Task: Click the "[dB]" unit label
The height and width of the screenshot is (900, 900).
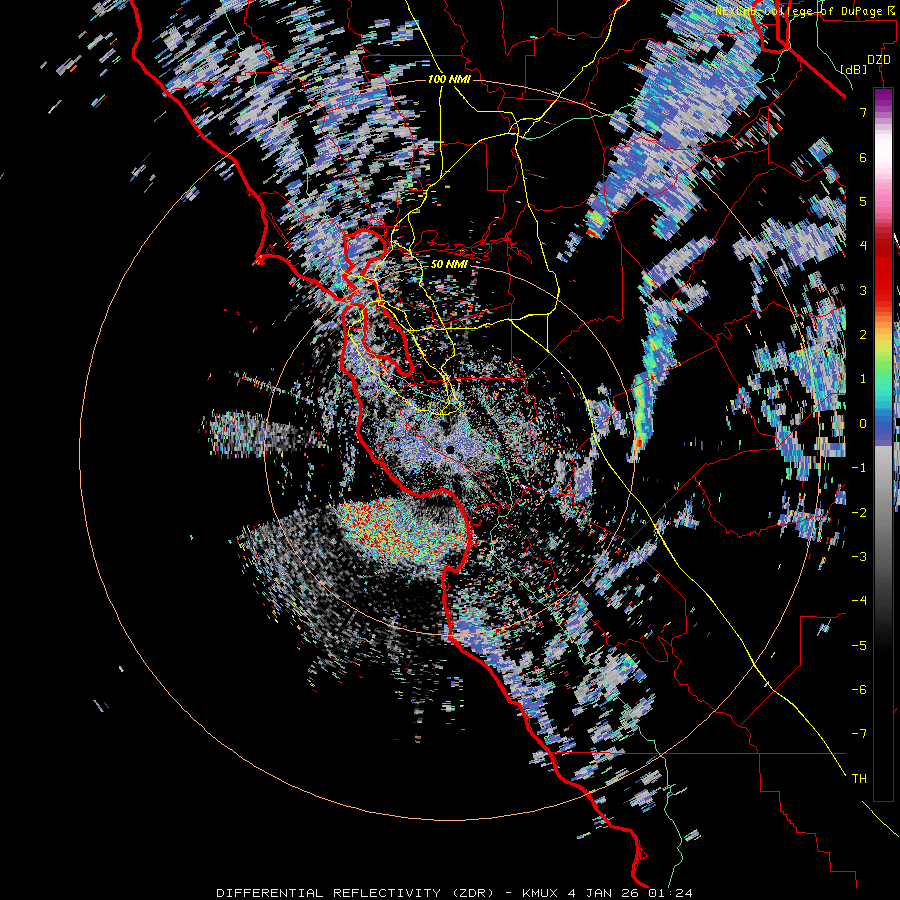Action: click(x=854, y=69)
